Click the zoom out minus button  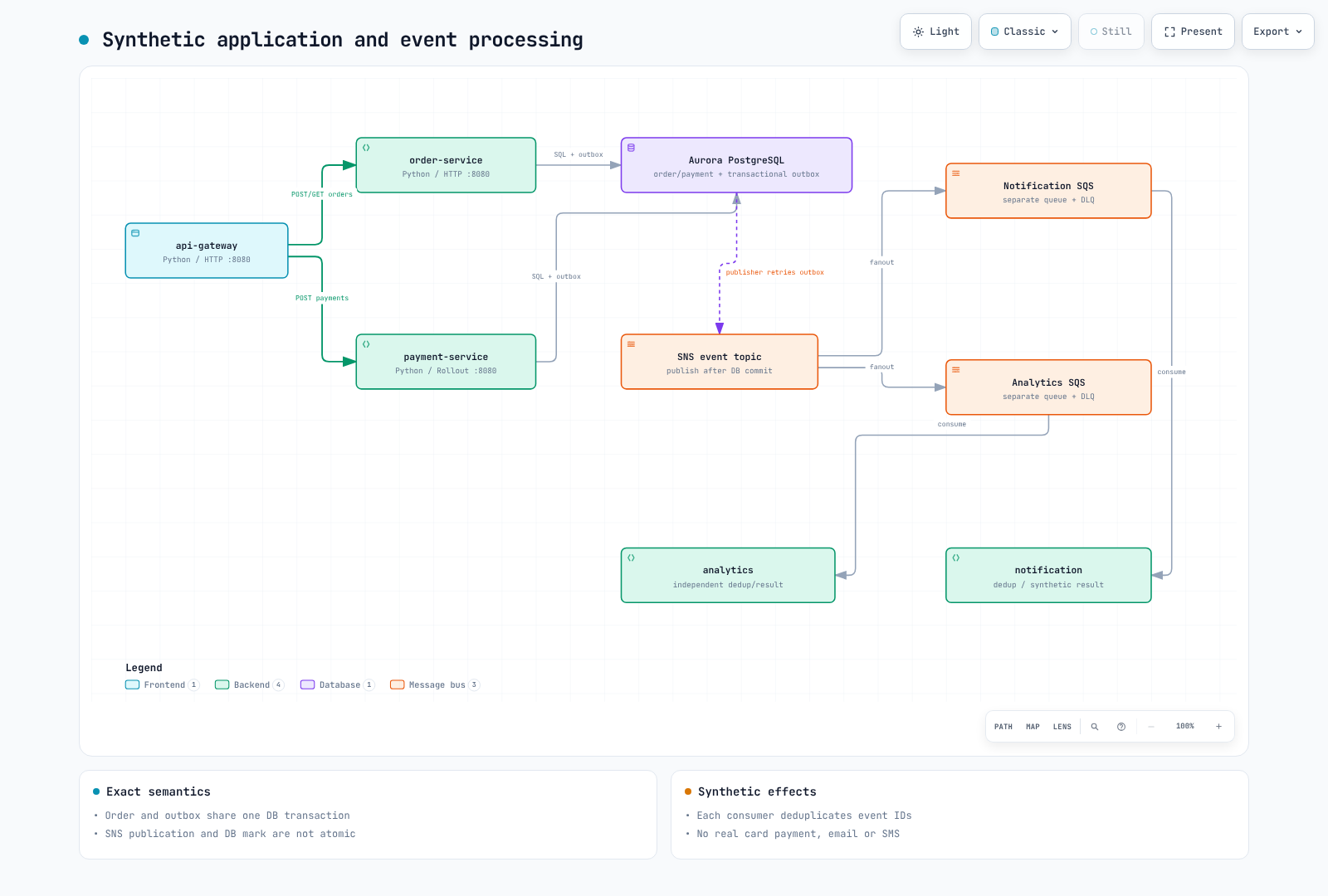point(1151,727)
